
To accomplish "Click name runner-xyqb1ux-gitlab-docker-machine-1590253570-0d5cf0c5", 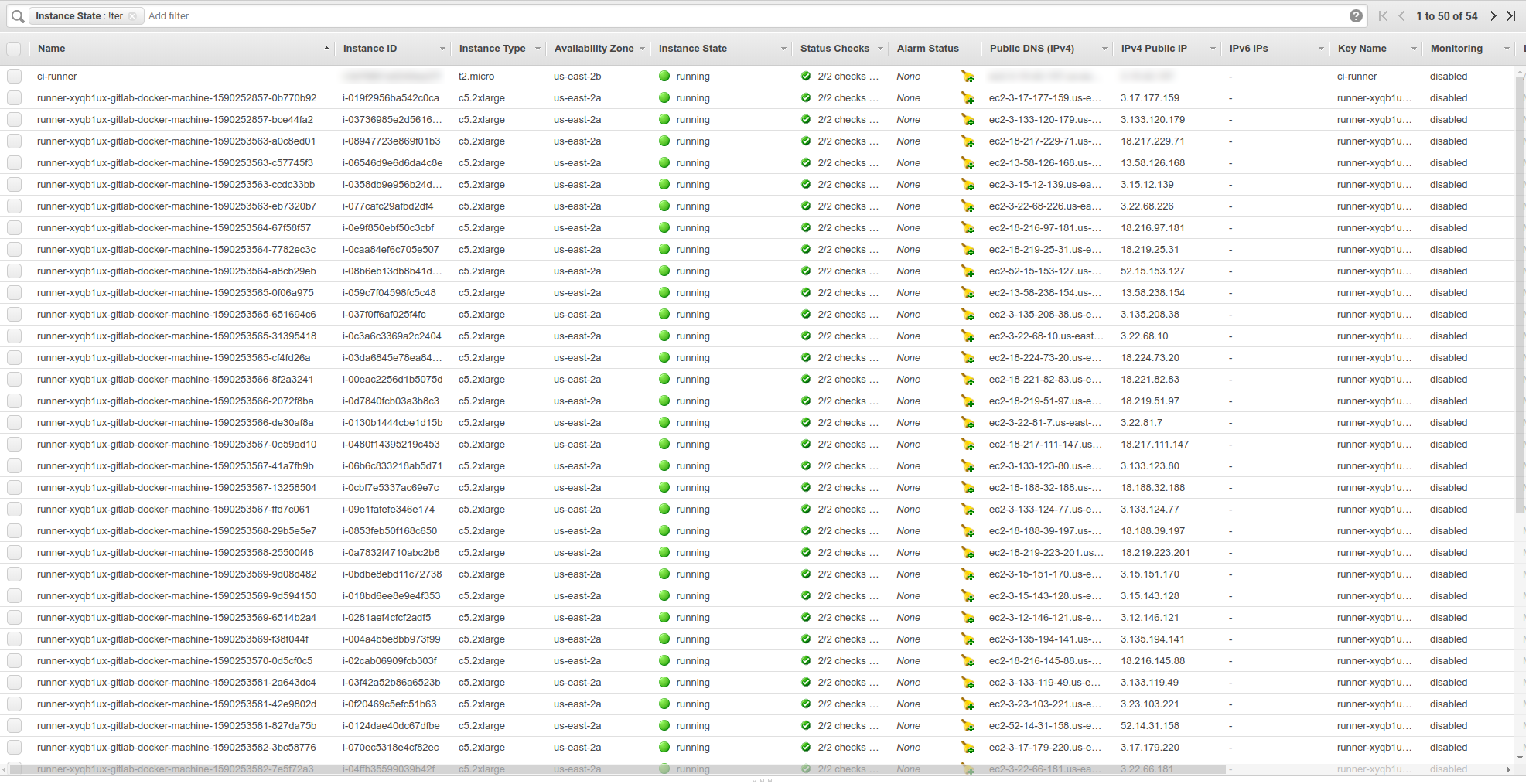I will 175,661.
